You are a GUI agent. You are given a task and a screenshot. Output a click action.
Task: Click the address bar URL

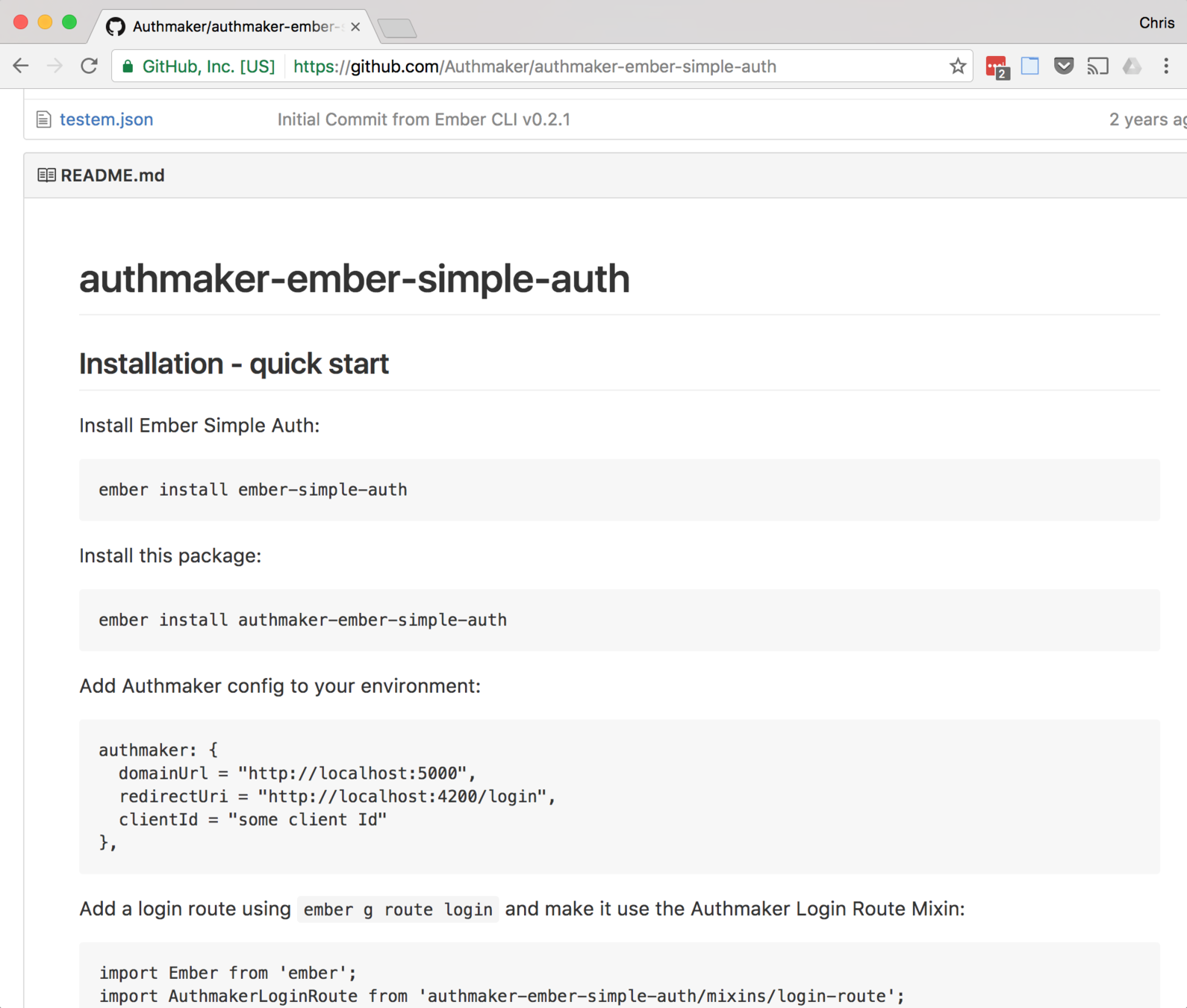coord(535,66)
